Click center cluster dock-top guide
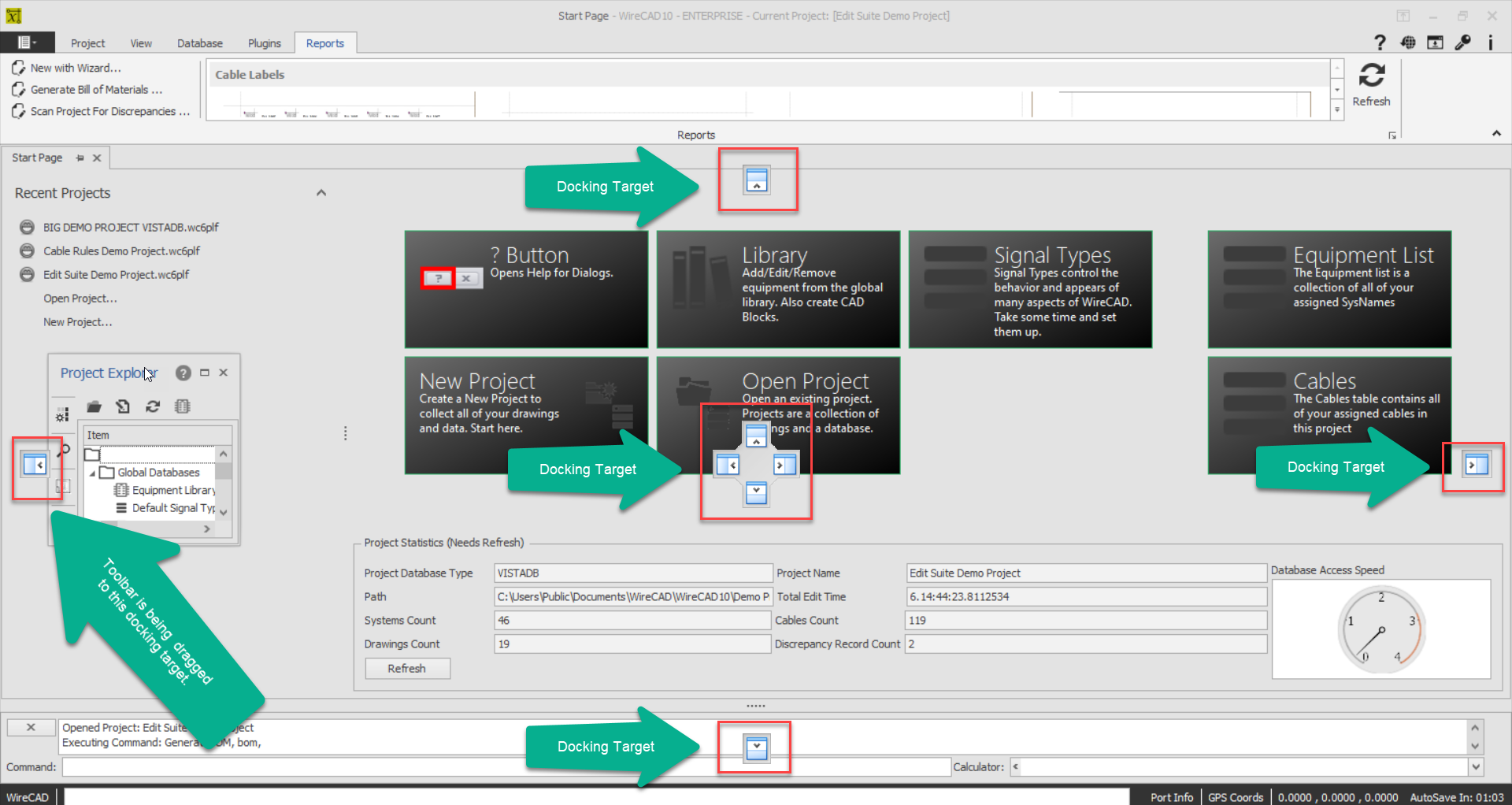Viewport: 1512px width, 805px height. pyautogui.click(x=756, y=436)
